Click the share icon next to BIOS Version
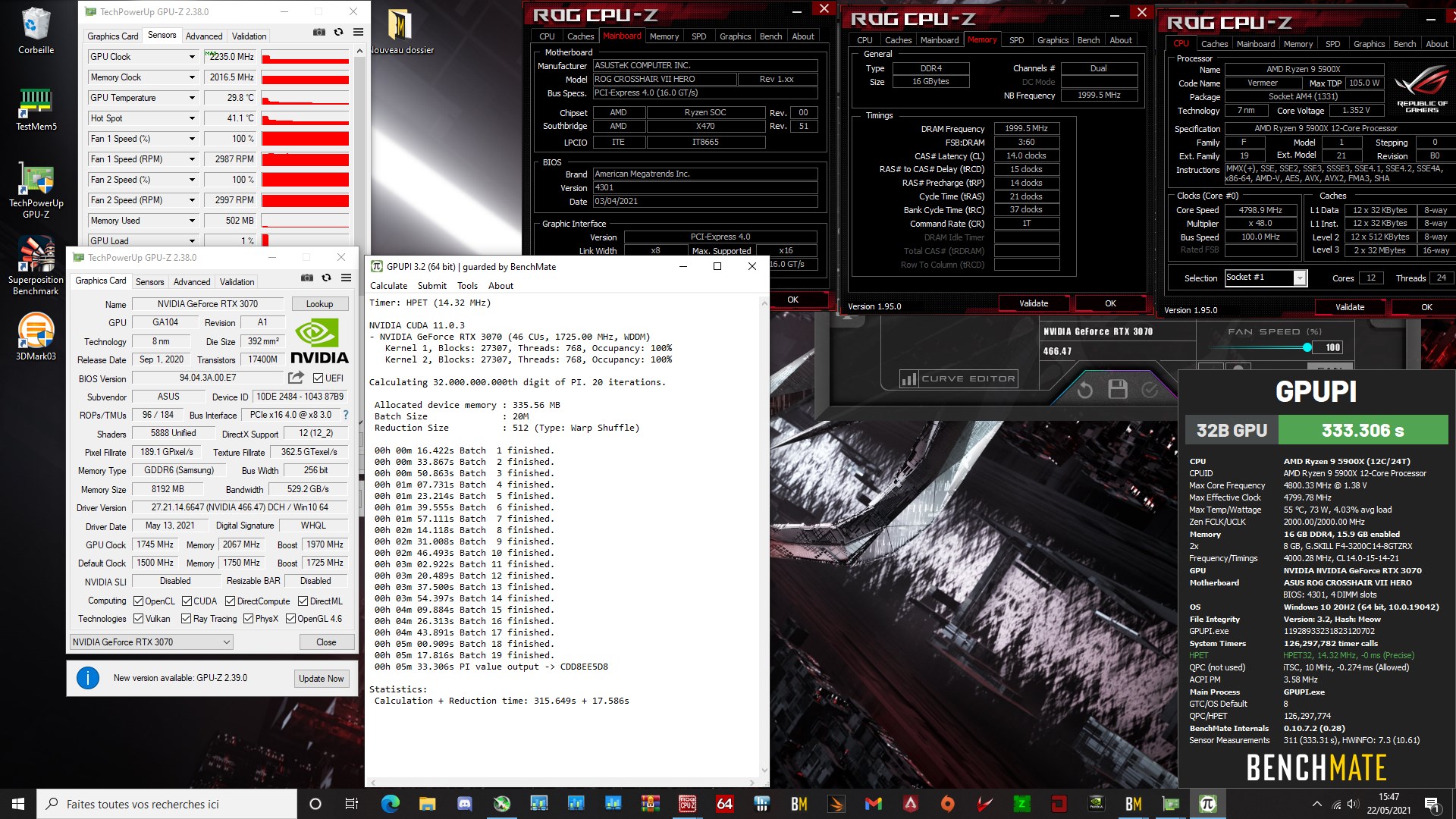 coord(296,377)
